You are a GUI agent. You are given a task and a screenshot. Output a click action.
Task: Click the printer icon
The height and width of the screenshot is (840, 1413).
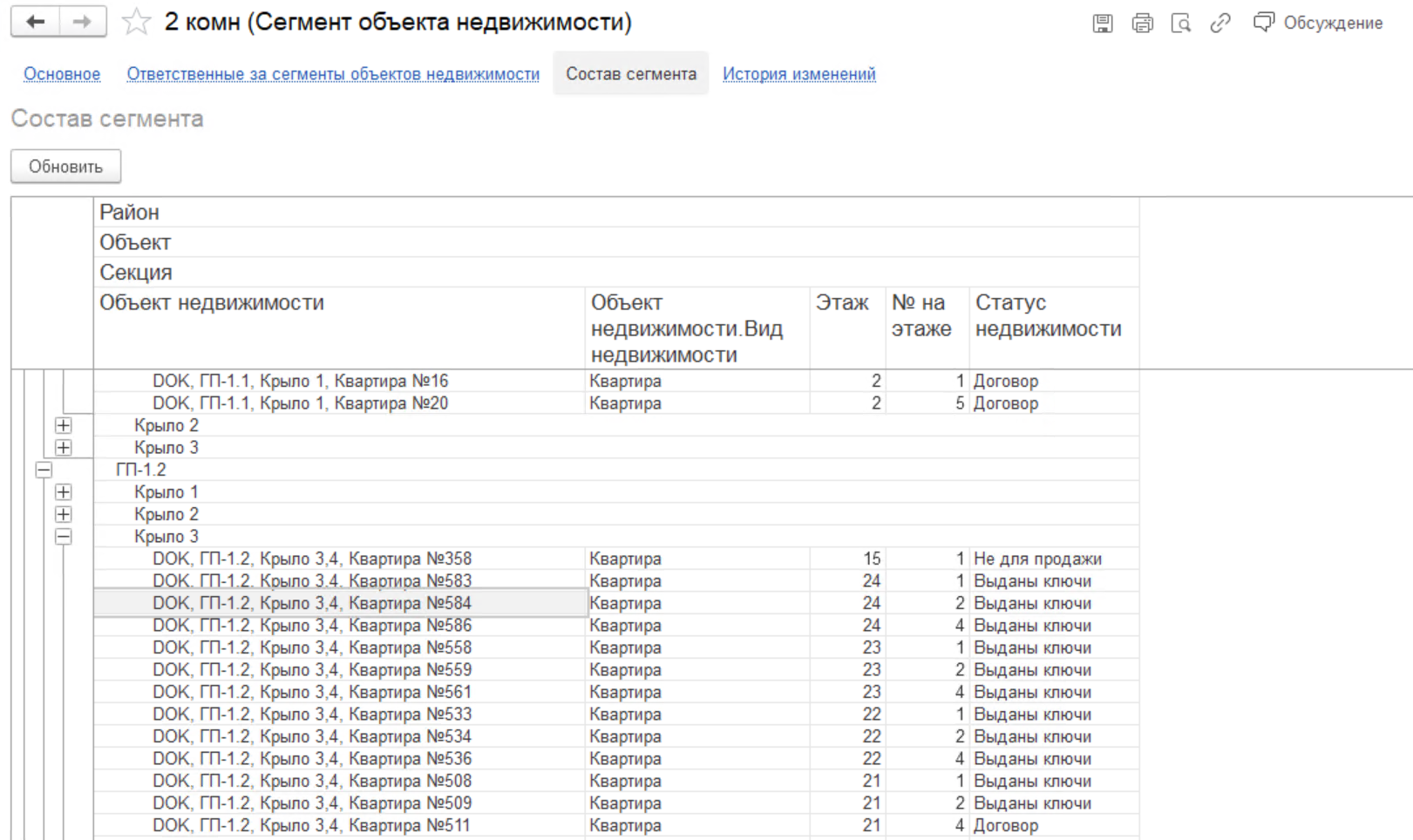coord(1142,24)
